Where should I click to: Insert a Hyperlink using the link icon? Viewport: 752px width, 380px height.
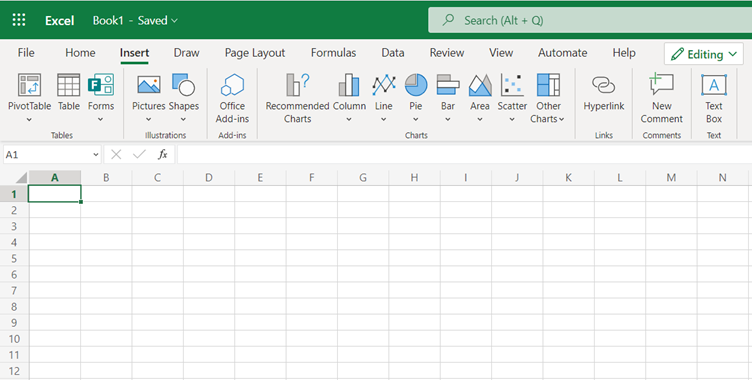[603, 85]
